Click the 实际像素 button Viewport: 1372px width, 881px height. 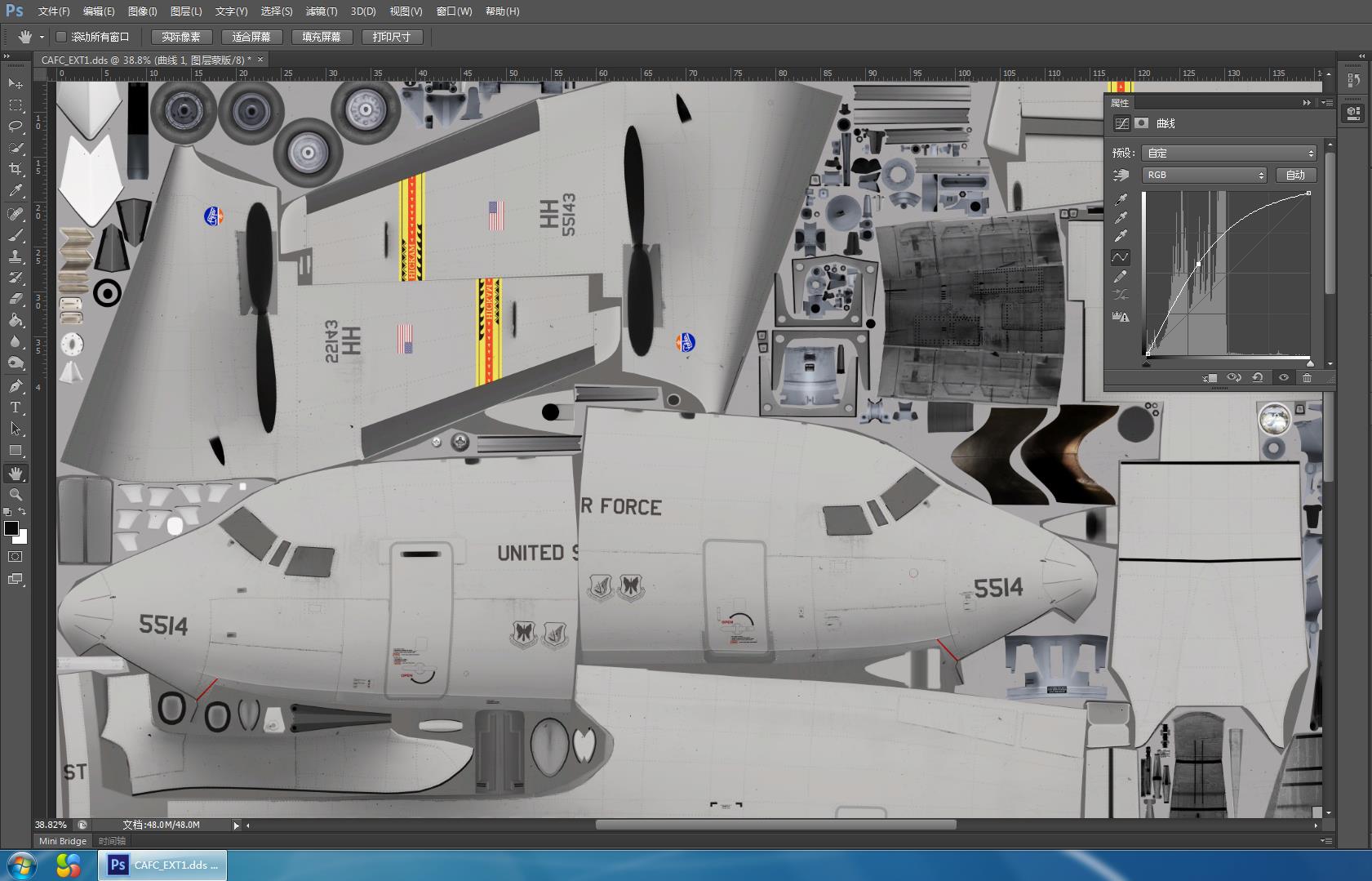pos(181,37)
